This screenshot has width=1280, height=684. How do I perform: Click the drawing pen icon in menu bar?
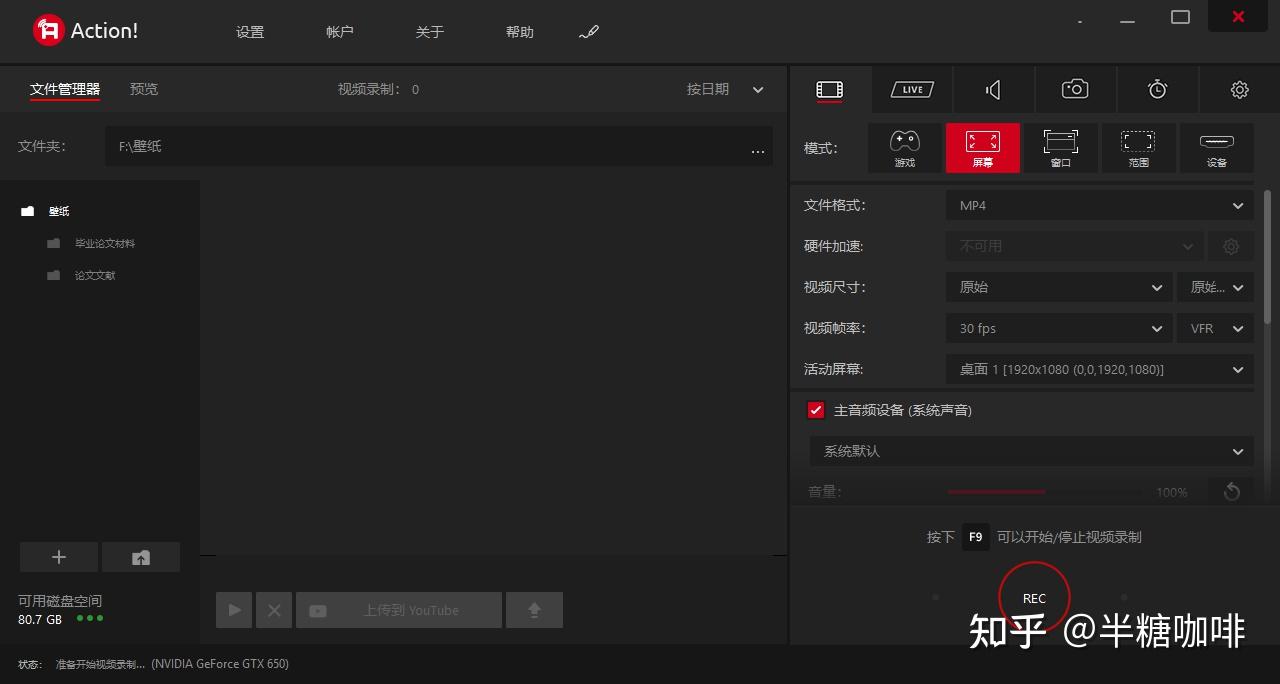point(589,32)
